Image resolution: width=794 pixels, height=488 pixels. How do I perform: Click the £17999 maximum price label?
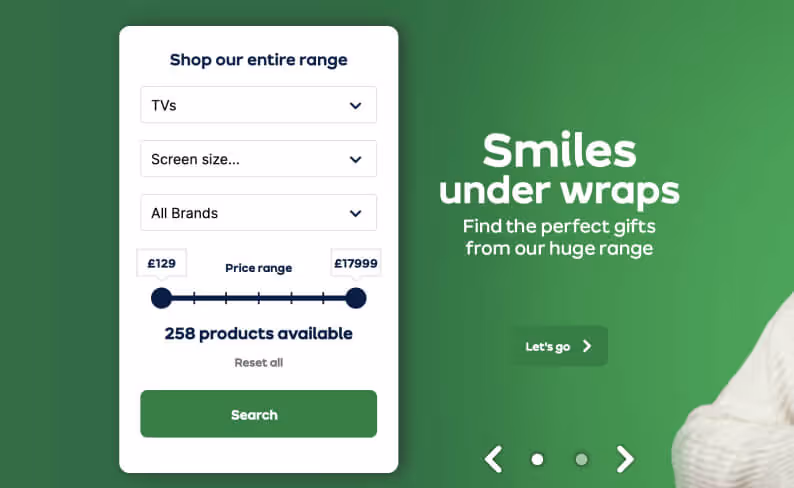pyautogui.click(x=356, y=263)
